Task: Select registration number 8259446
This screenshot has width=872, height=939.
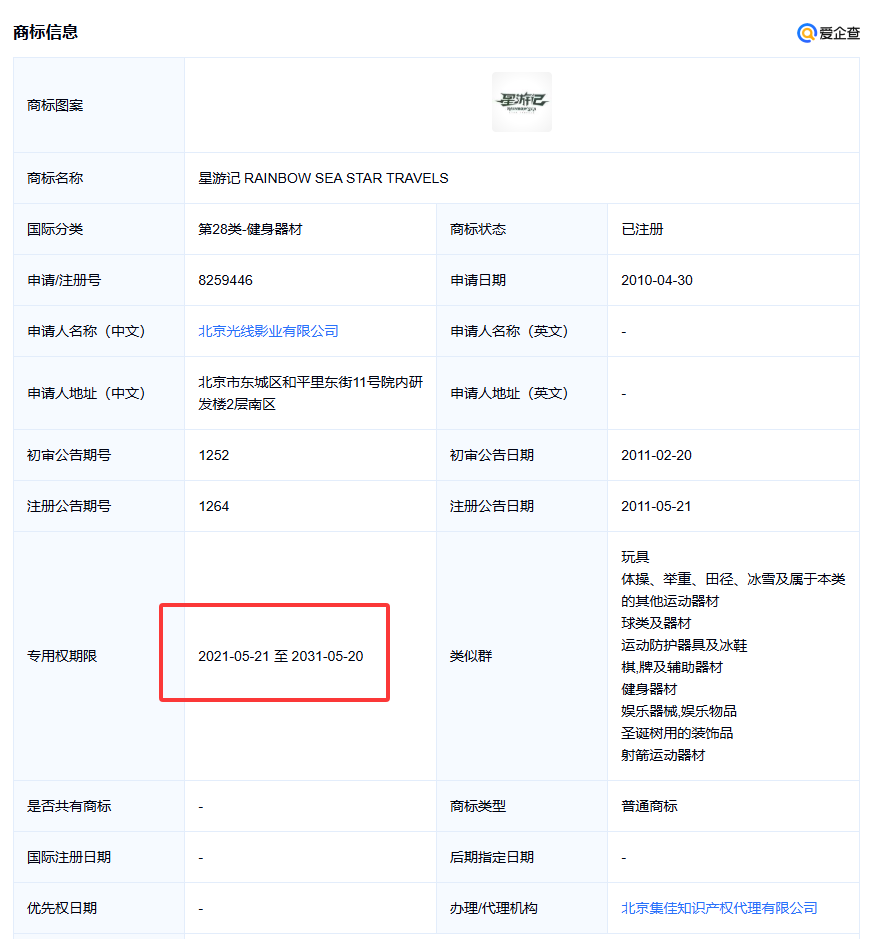Action: click(225, 280)
